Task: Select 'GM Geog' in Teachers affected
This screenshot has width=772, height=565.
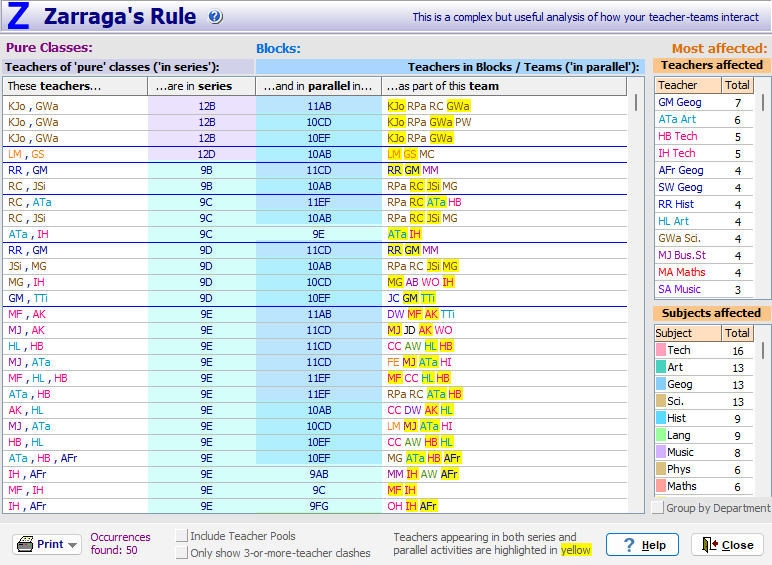Action: coord(704,102)
